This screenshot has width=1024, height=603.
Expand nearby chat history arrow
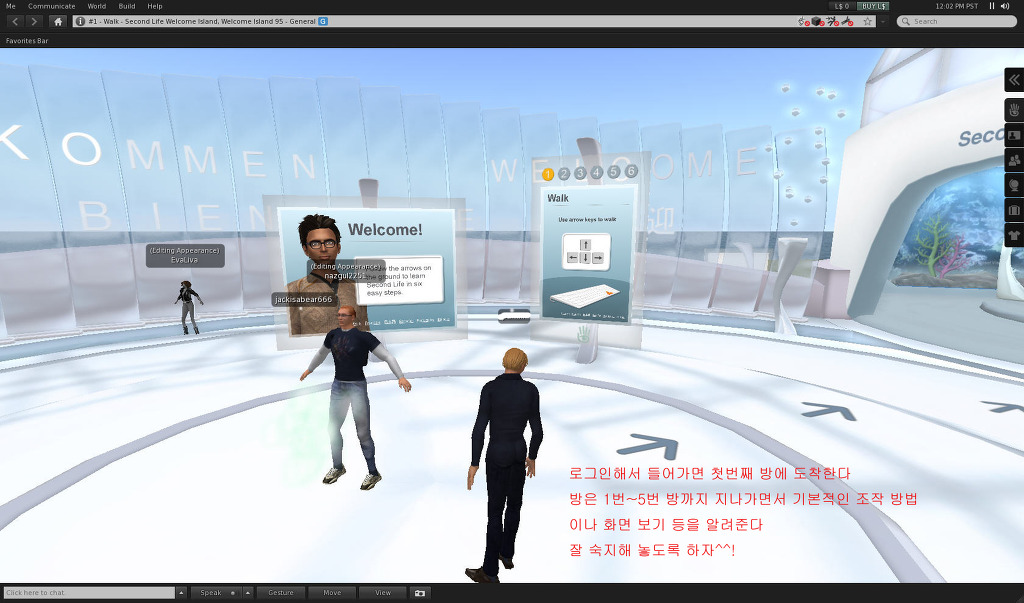182,593
